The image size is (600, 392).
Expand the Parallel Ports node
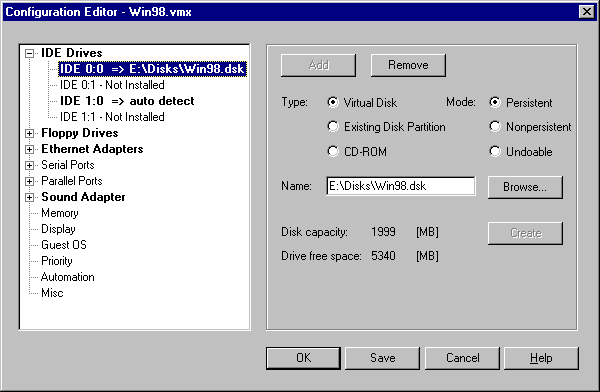[x=29, y=181]
